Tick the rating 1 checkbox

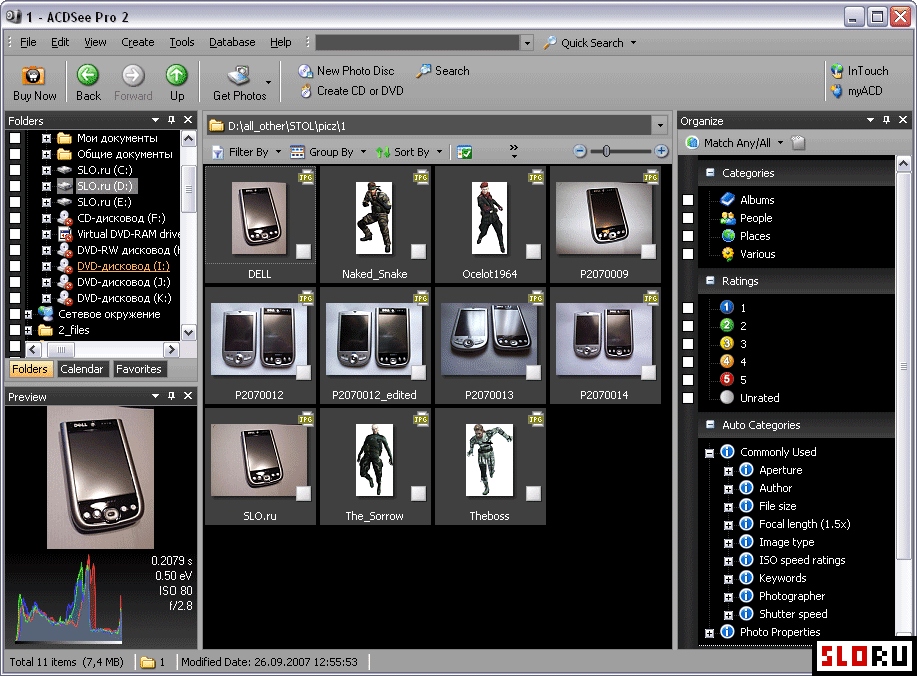[688, 308]
